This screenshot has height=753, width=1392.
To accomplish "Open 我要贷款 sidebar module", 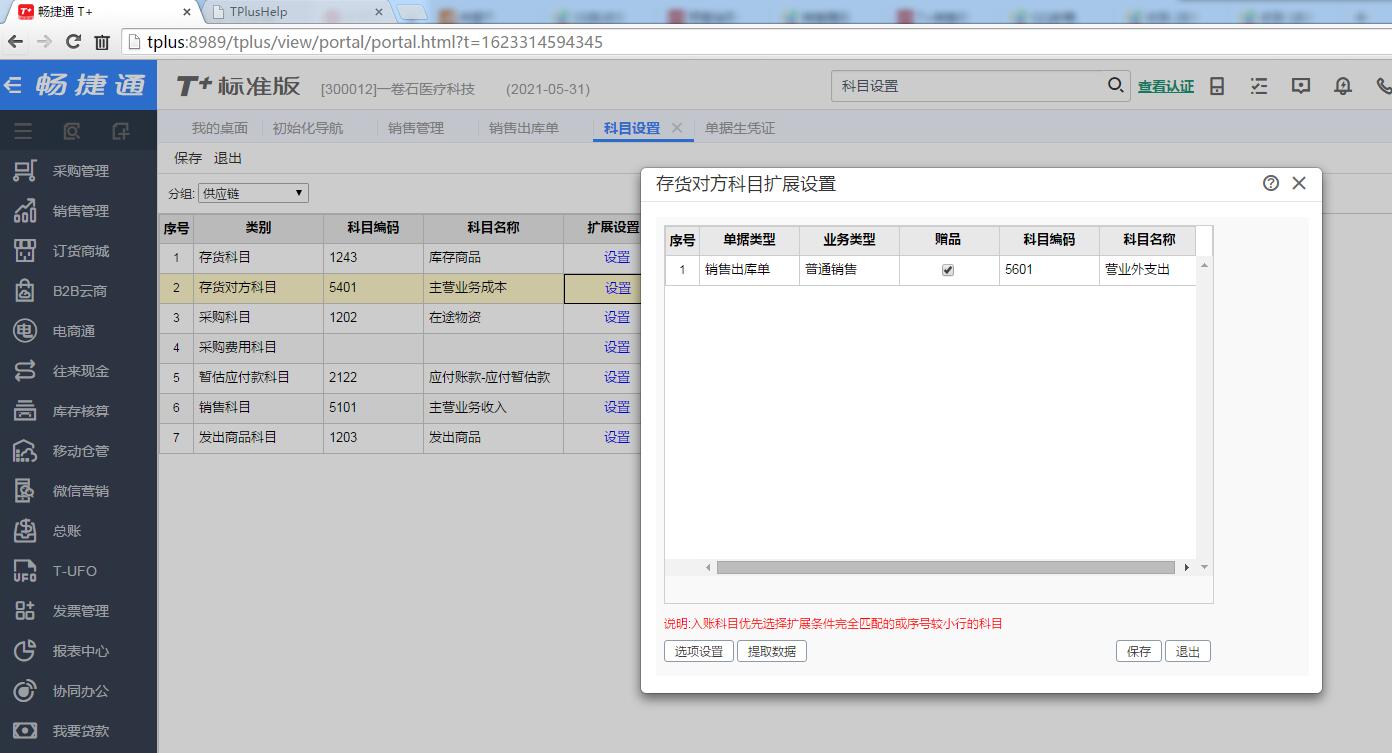I will pos(78,731).
